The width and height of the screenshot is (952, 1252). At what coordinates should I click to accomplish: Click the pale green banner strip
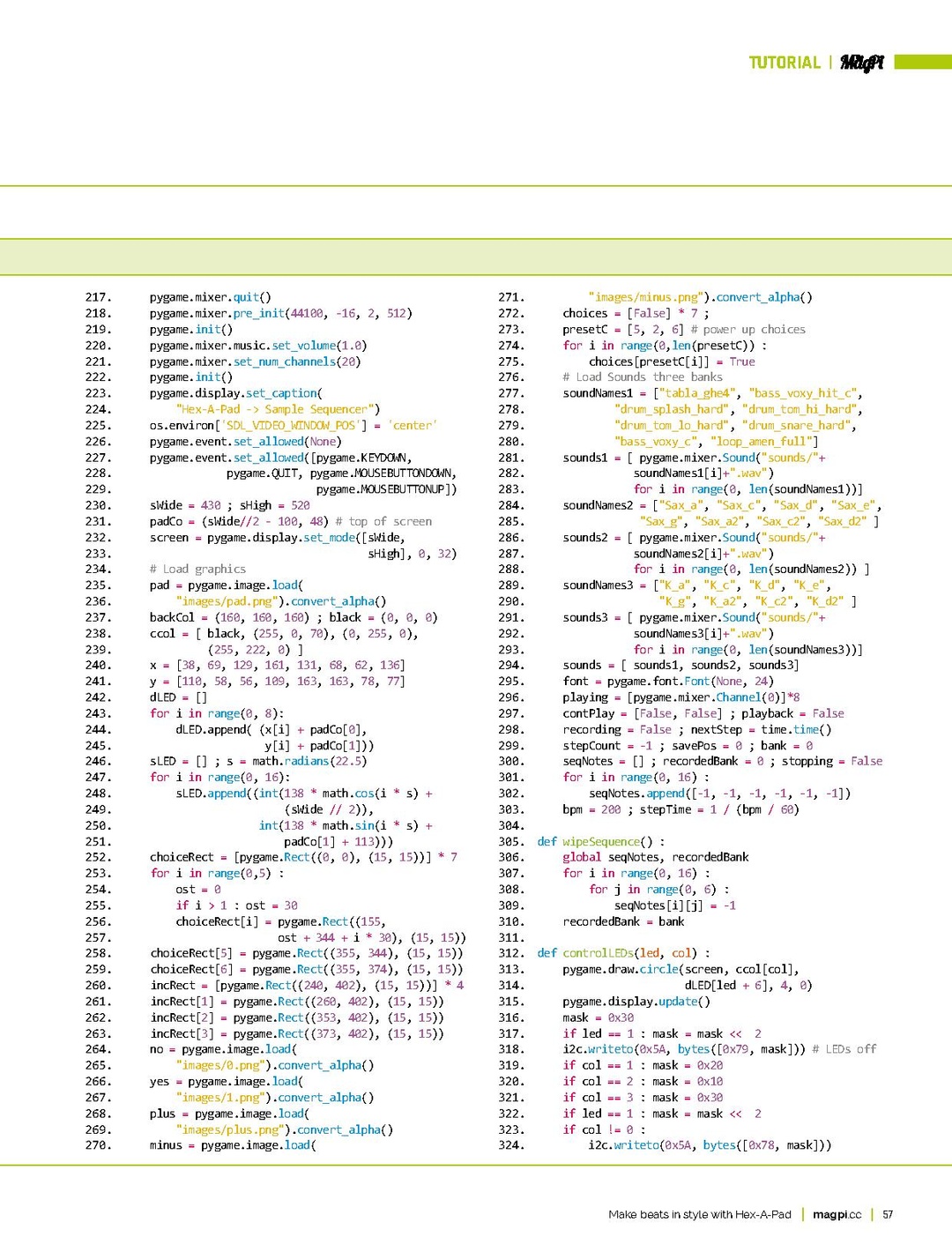tap(476, 257)
